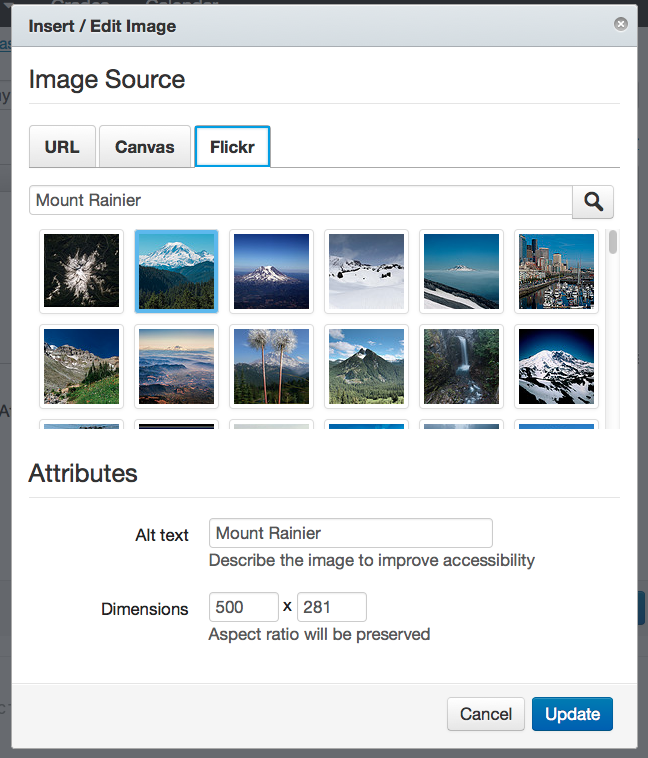Click the width field showing 500
The width and height of the screenshot is (648, 758).
coord(243,607)
